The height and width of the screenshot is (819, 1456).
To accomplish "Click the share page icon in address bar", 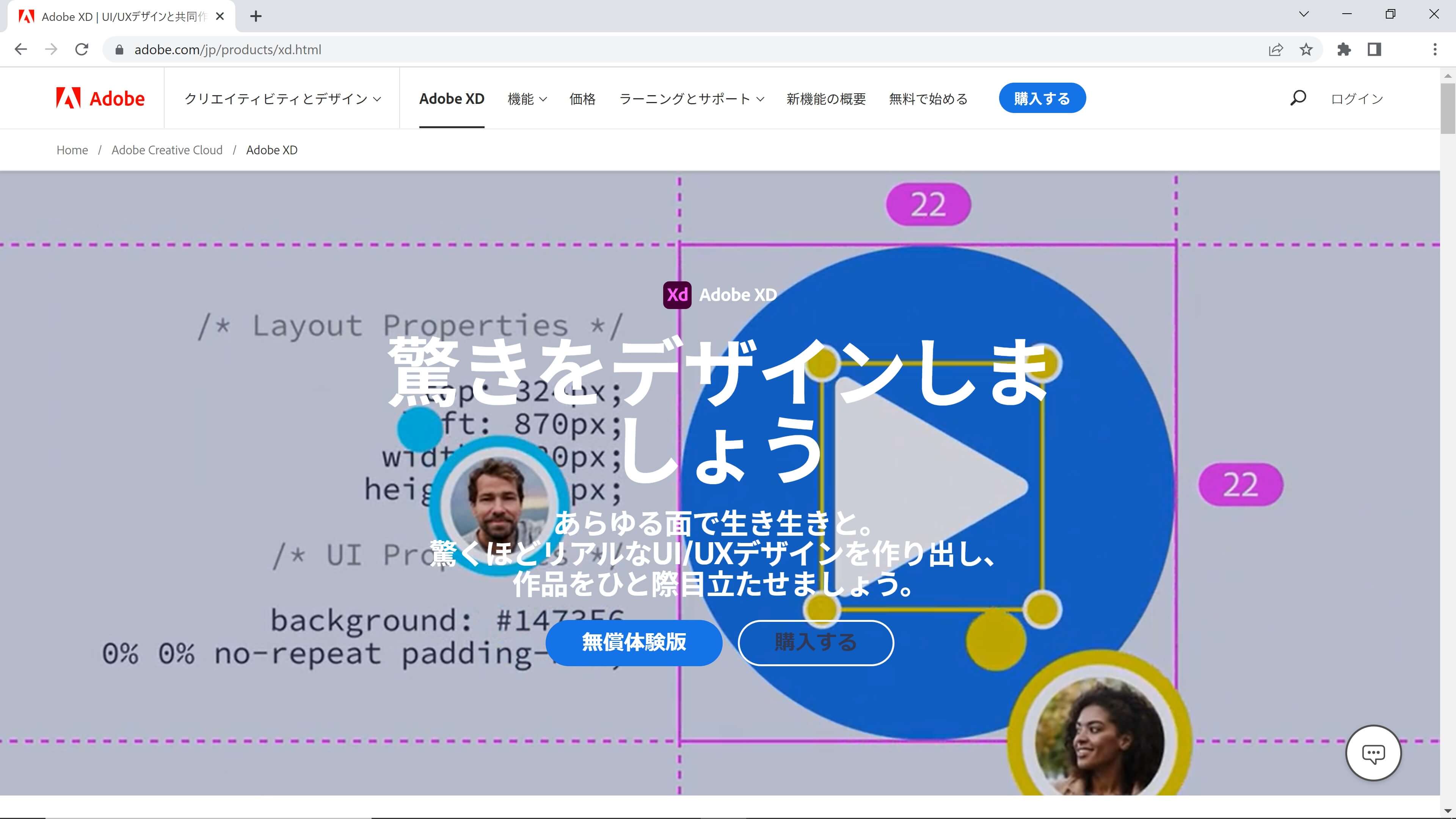I will coord(1276,49).
